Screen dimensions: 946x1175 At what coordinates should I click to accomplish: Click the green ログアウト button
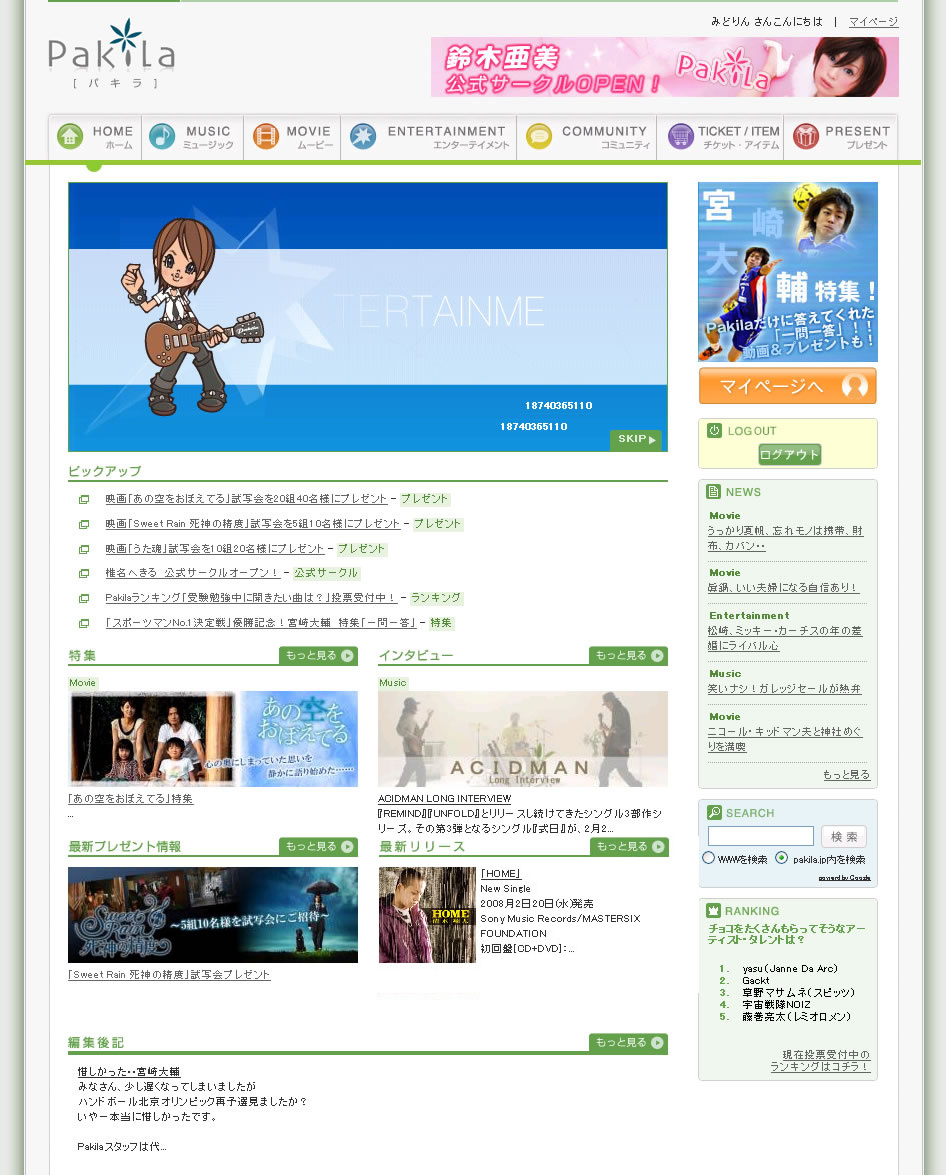point(789,454)
